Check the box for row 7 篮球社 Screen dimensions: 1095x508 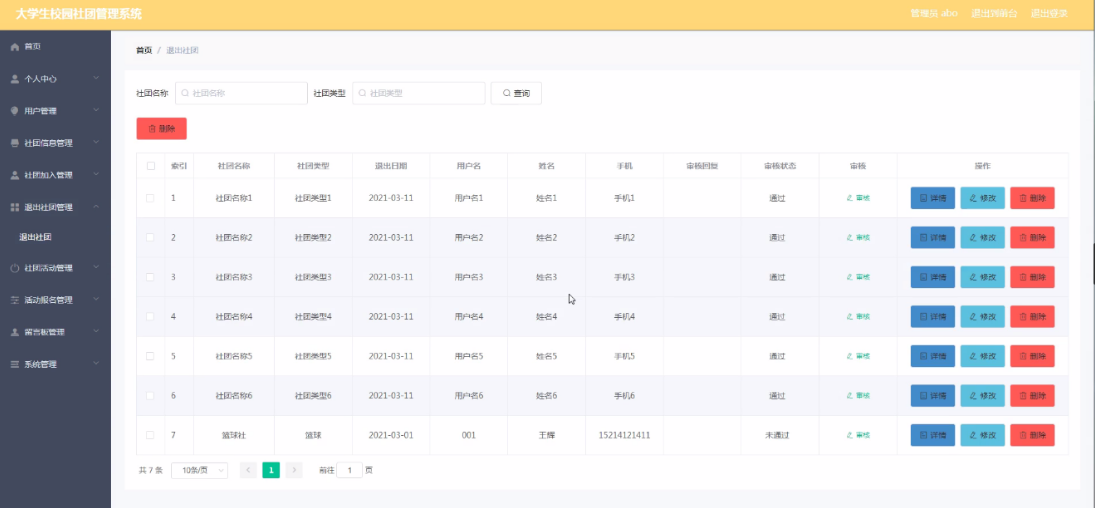[x=150, y=435]
